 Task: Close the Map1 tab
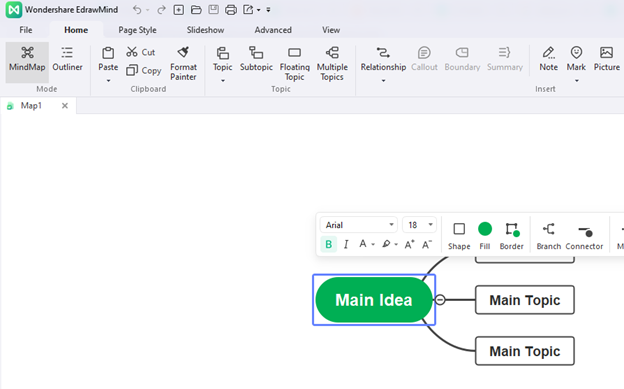pos(65,106)
